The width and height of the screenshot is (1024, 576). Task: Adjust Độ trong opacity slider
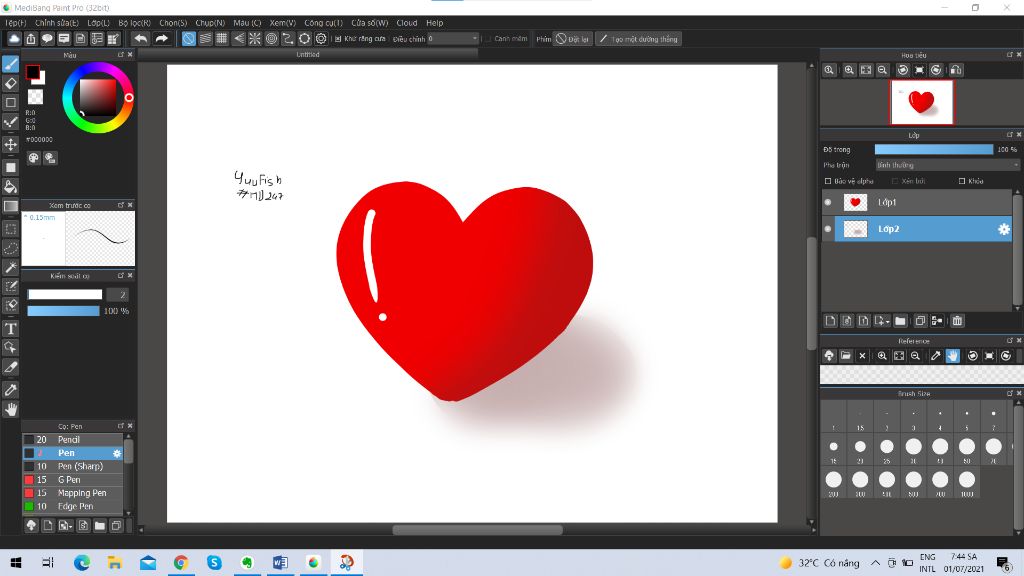(933, 150)
